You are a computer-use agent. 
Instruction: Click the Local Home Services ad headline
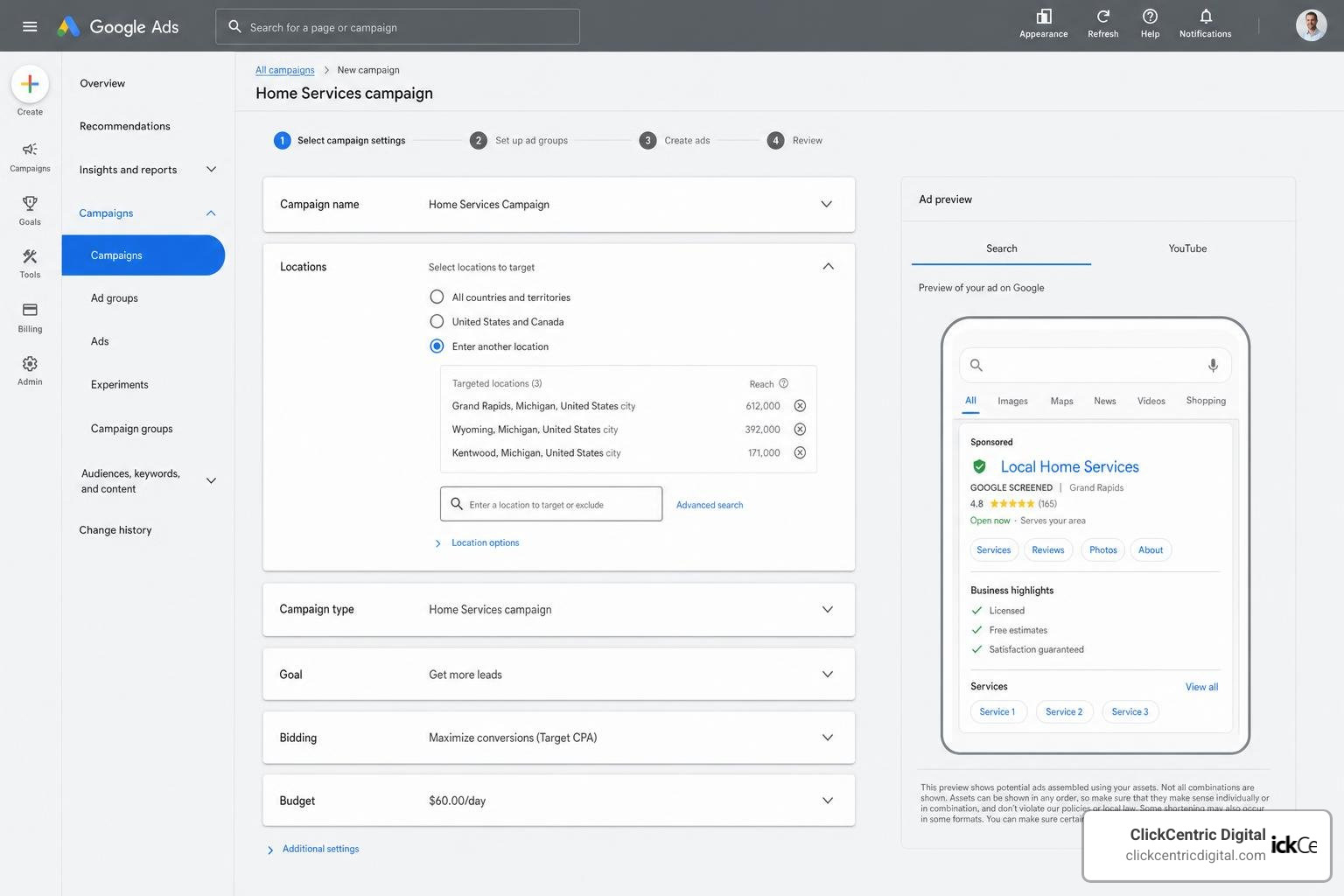point(1069,466)
